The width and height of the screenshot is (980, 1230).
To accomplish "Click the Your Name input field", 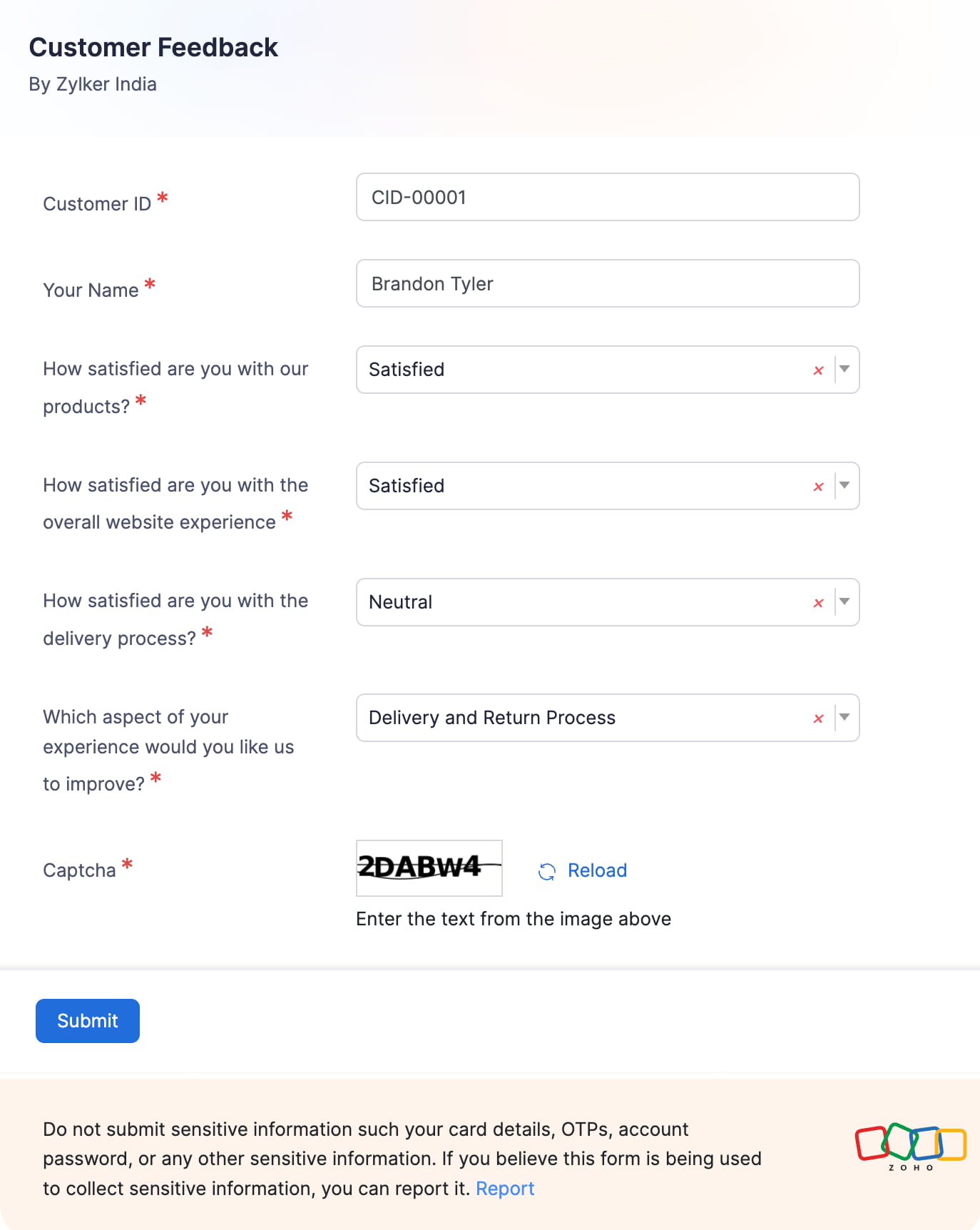I will pyautogui.click(x=607, y=283).
